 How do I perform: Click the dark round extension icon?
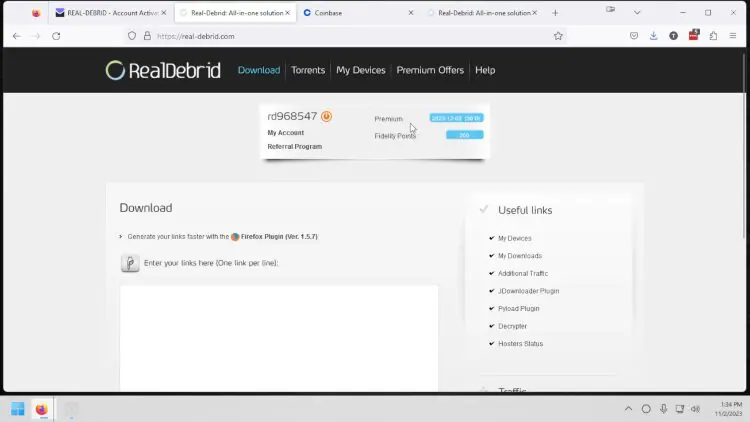click(673, 36)
